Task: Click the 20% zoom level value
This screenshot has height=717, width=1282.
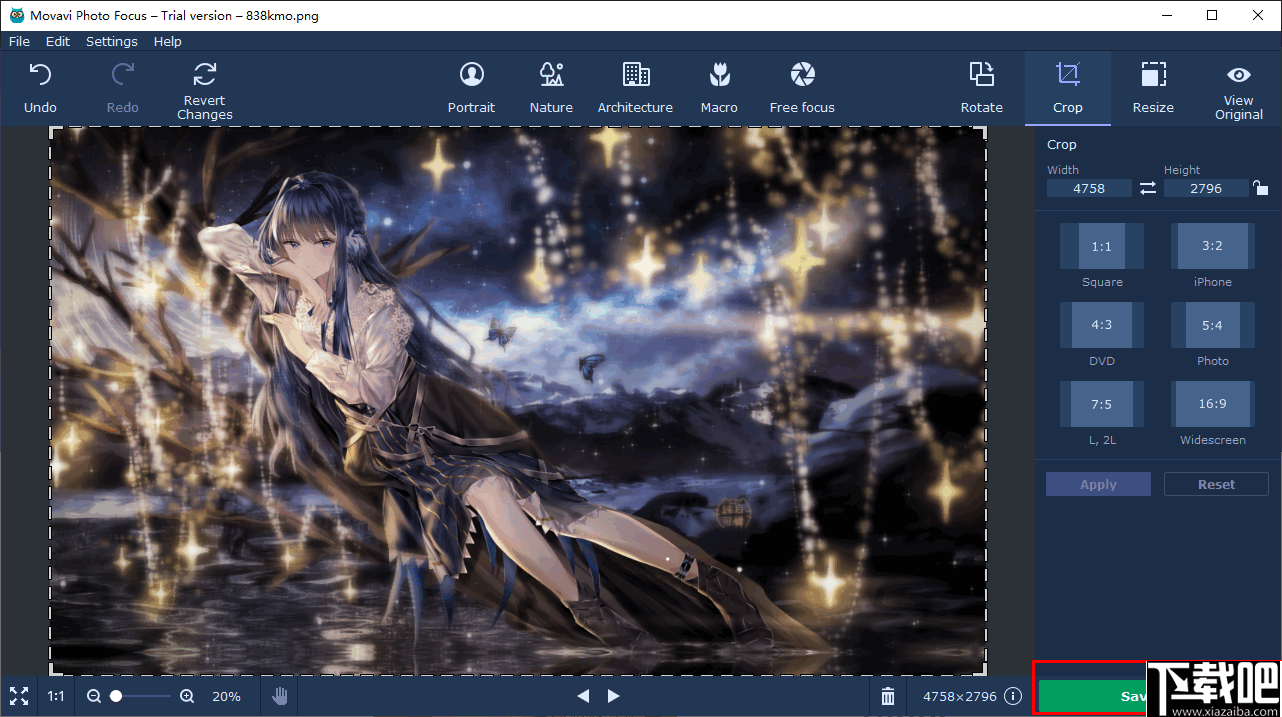Action: [x=226, y=696]
